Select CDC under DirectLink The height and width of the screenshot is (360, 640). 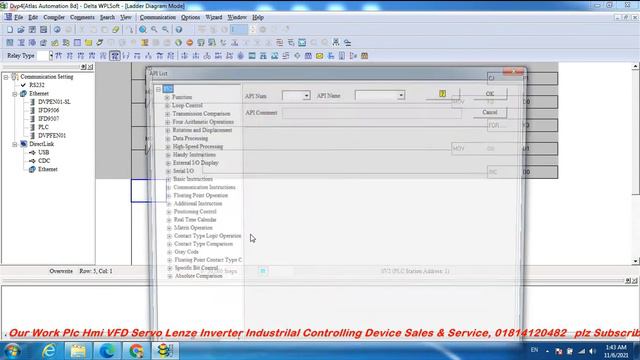[x=44, y=161]
